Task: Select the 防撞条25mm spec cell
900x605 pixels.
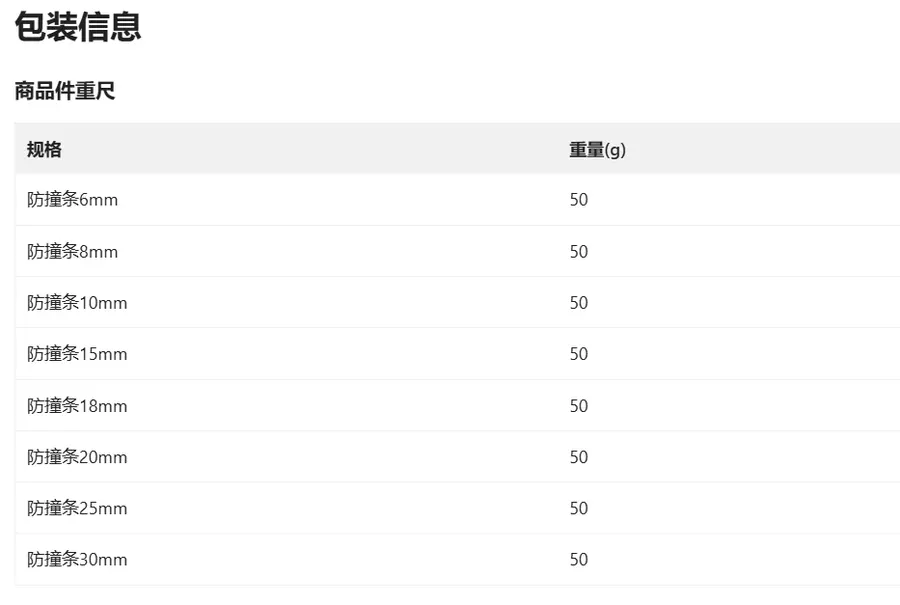Action: click(77, 508)
